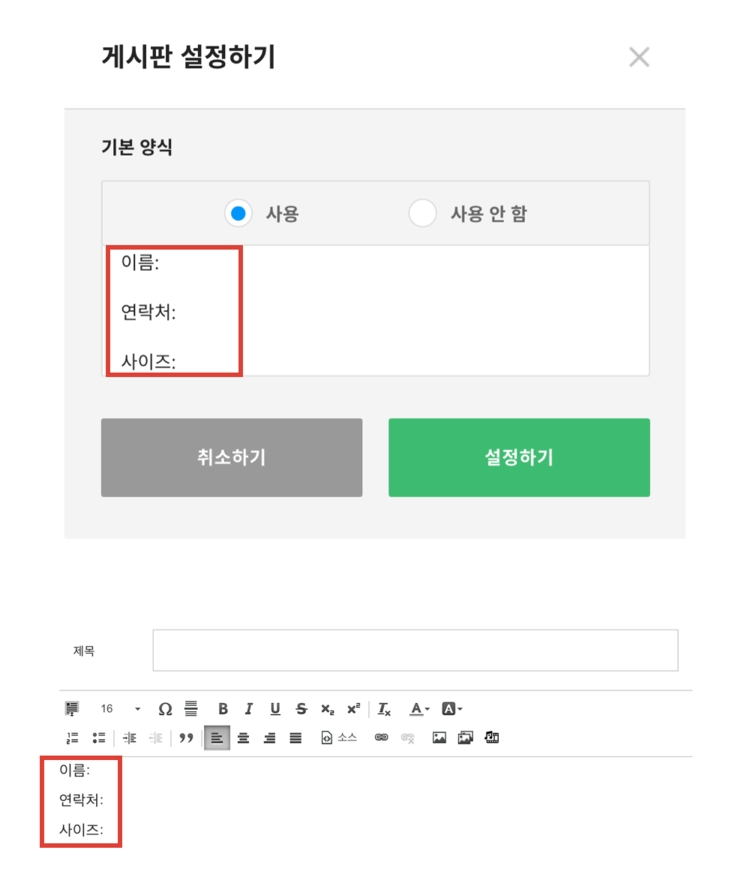The height and width of the screenshot is (886, 750).
Task: Select the 사용 안 함 radio option
Action: pos(423,213)
